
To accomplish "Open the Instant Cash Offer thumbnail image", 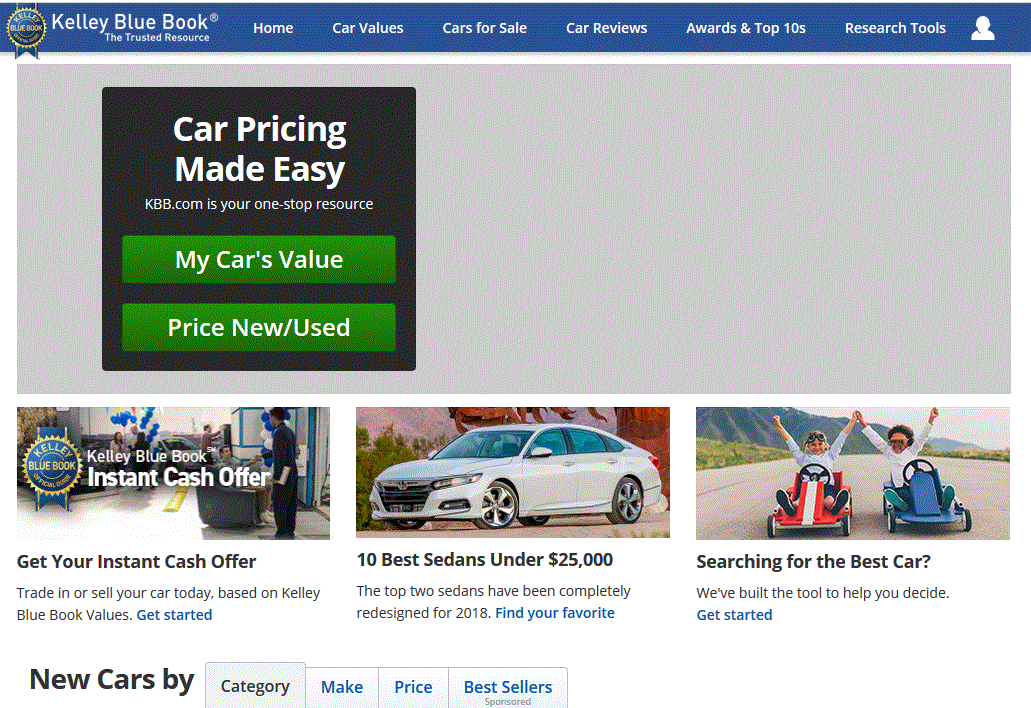I will pyautogui.click(x=174, y=473).
